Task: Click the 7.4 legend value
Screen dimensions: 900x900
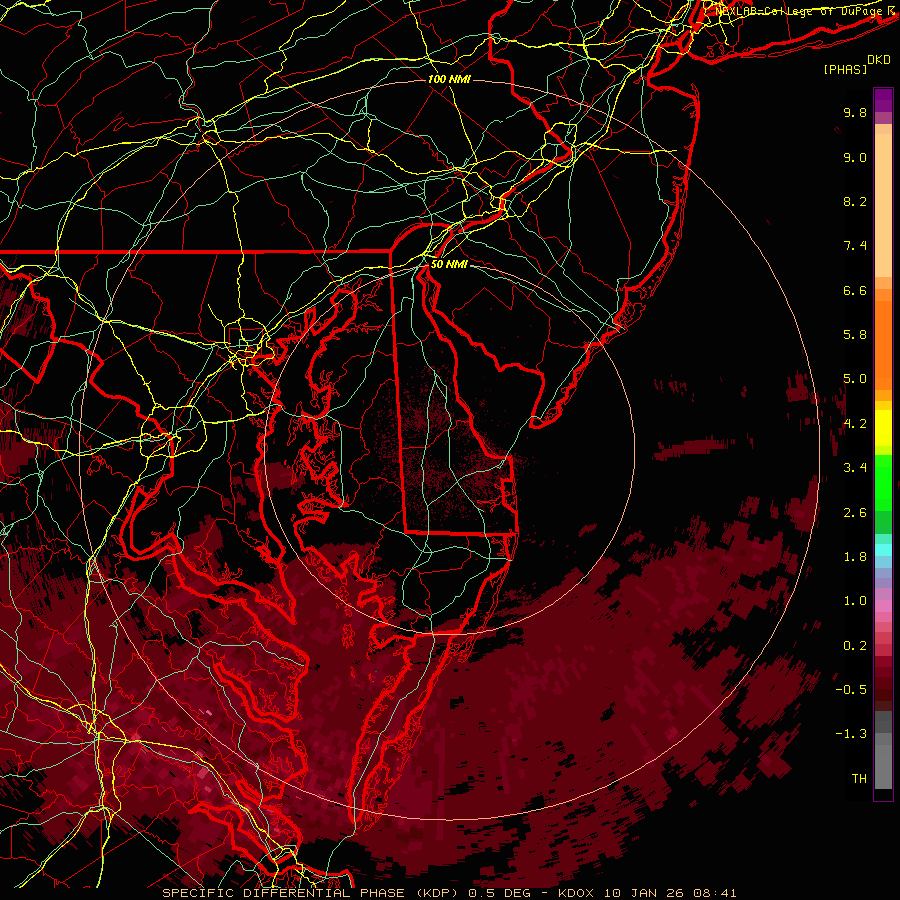Action: click(855, 246)
